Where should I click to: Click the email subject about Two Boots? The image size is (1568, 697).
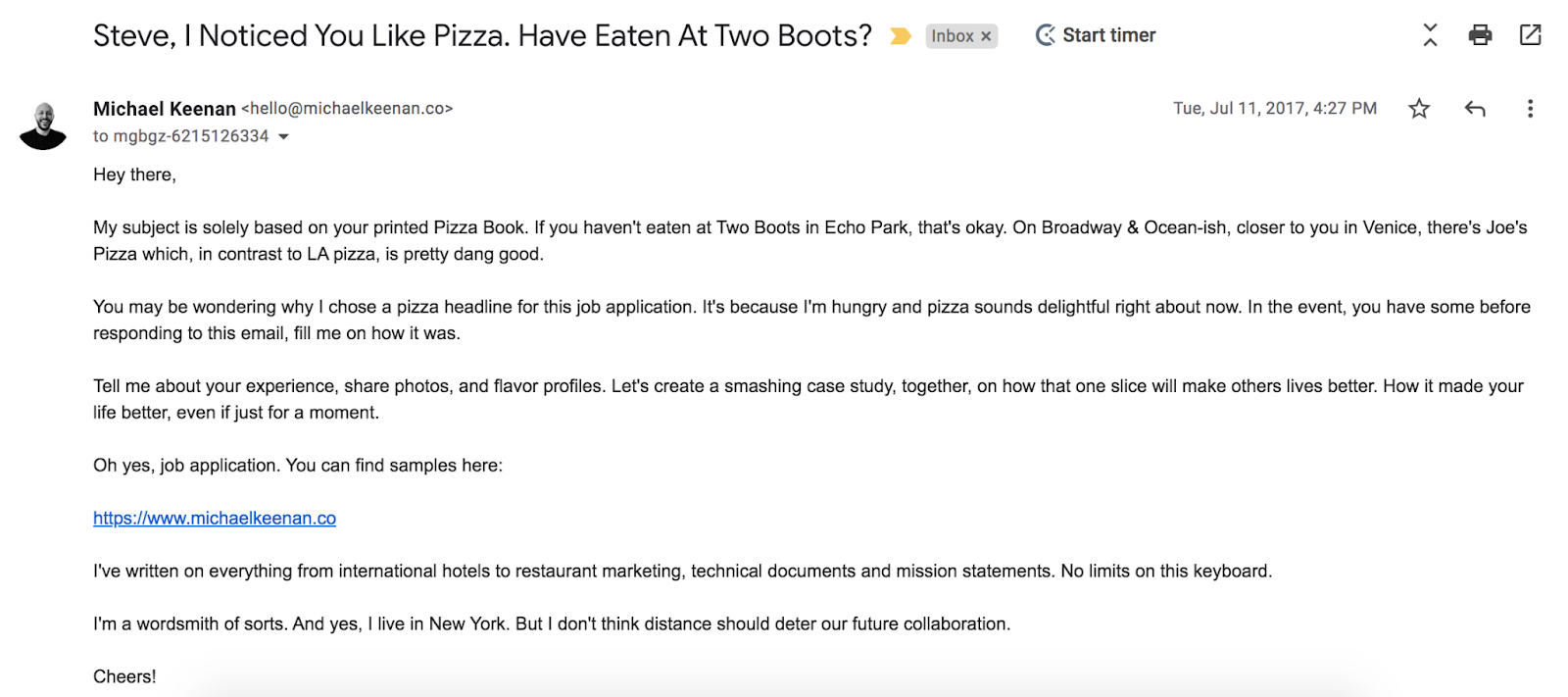click(x=482, y=36)
